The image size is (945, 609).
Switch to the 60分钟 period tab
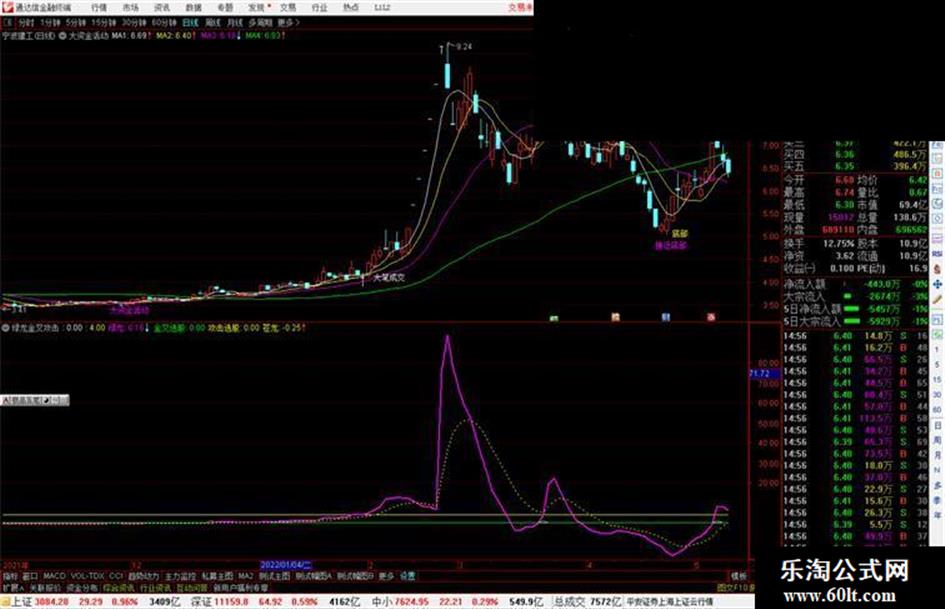pyautogui.click(x=163, y=22)
